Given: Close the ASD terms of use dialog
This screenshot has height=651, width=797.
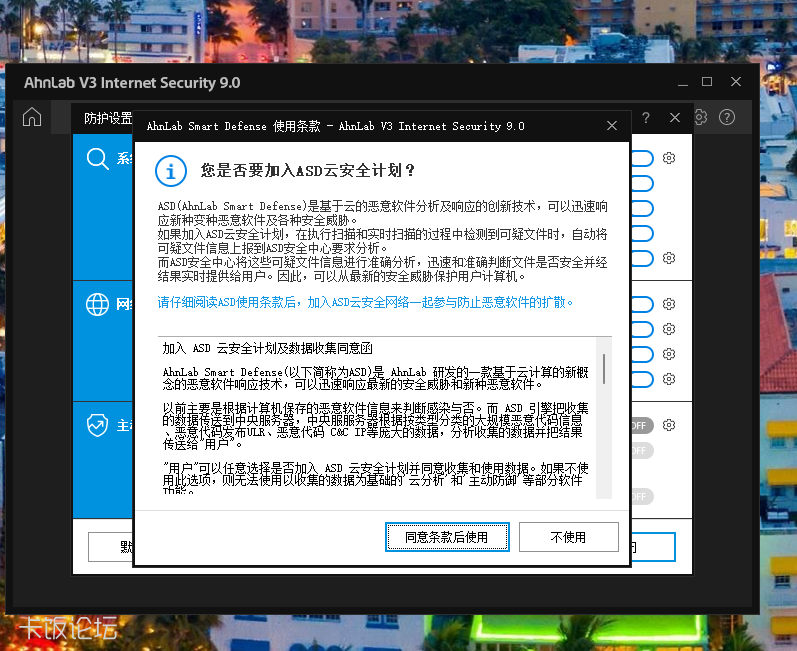Looking at the screenshot, I should coord(612,126).
